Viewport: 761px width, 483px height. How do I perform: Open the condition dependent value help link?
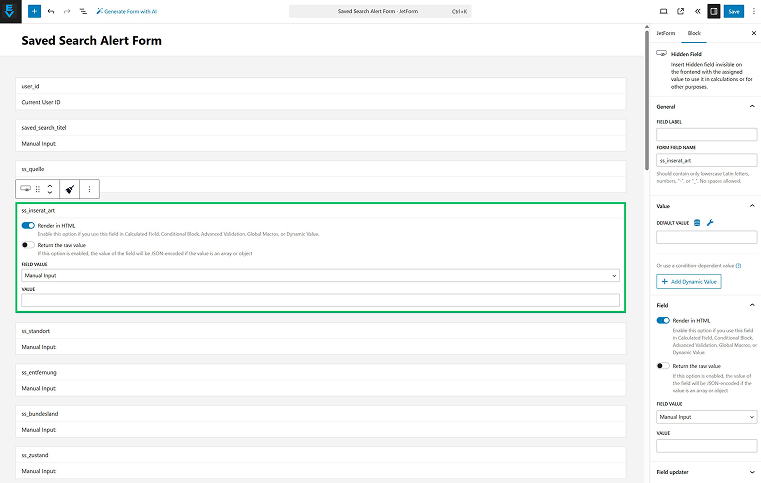pos(738,266)
